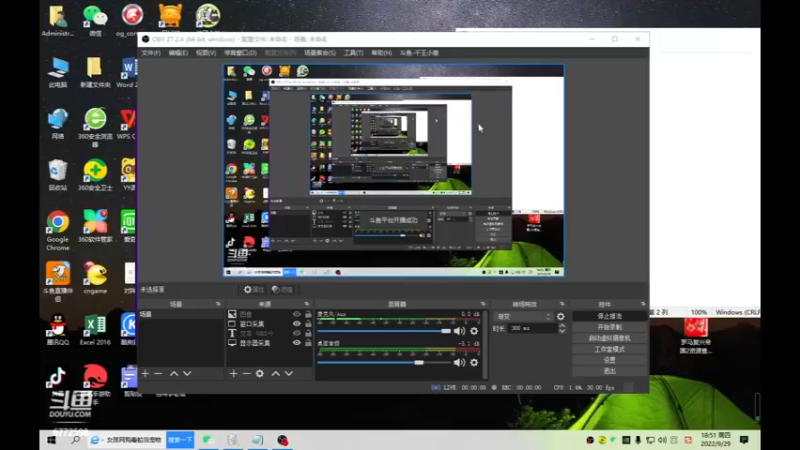Click the 停止推流 stop streaming button
The height and width of the screenshot is (450, 800).
coord(609,316)
